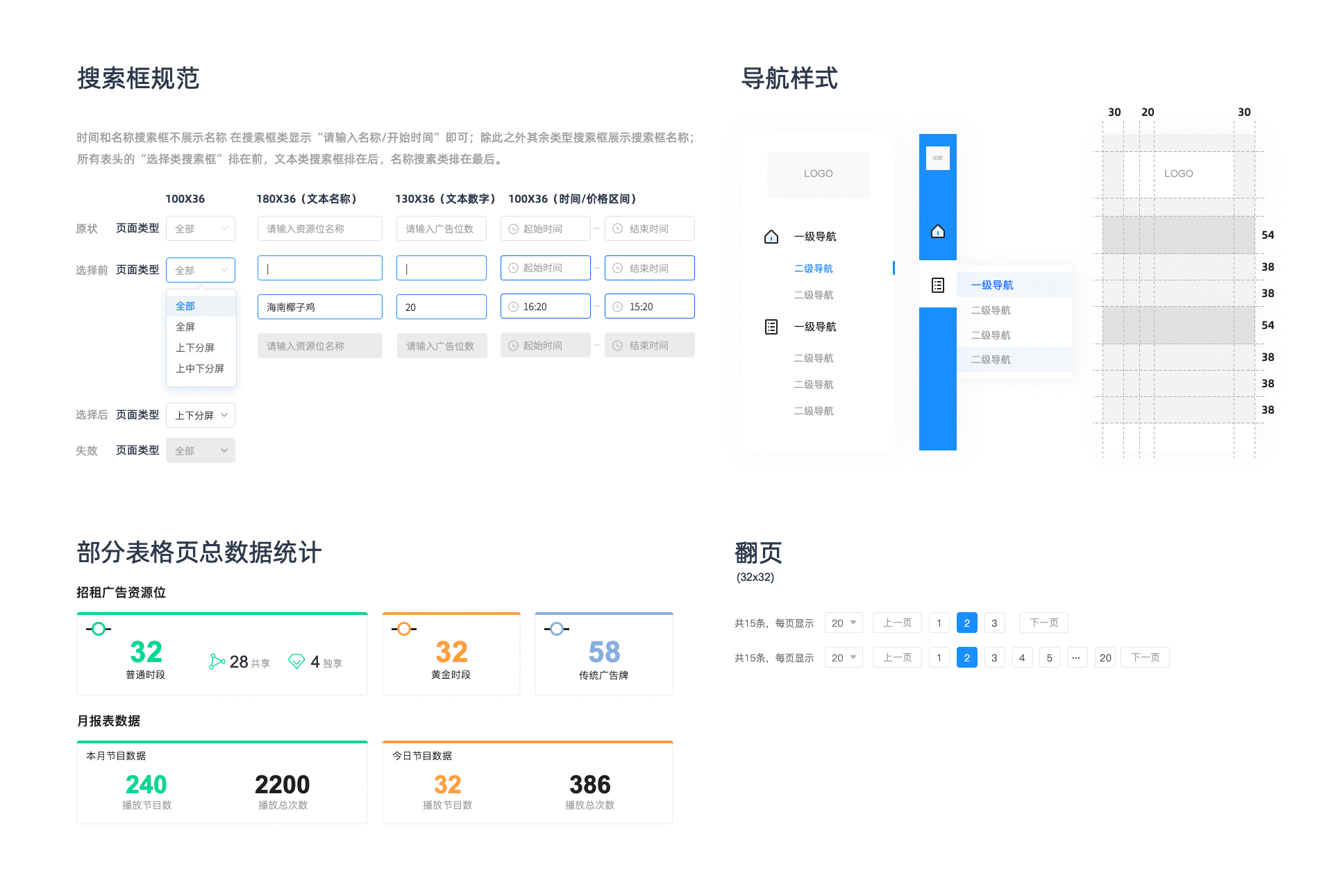Click the 起始时间 field in 原状 row
The width and height of the screenshot is (1333, 896).
(546, 228)
